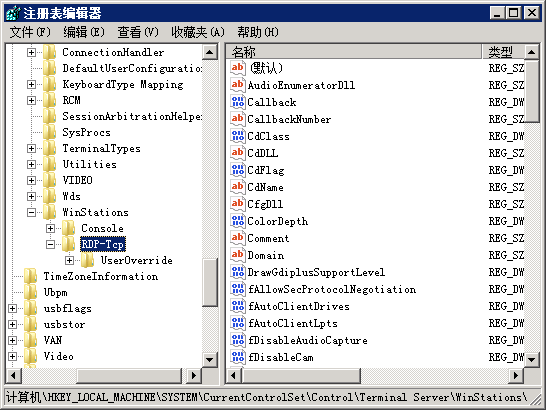
Task: Click the string icon of AudioEnumeratorDll value
Action: [237, 85]
